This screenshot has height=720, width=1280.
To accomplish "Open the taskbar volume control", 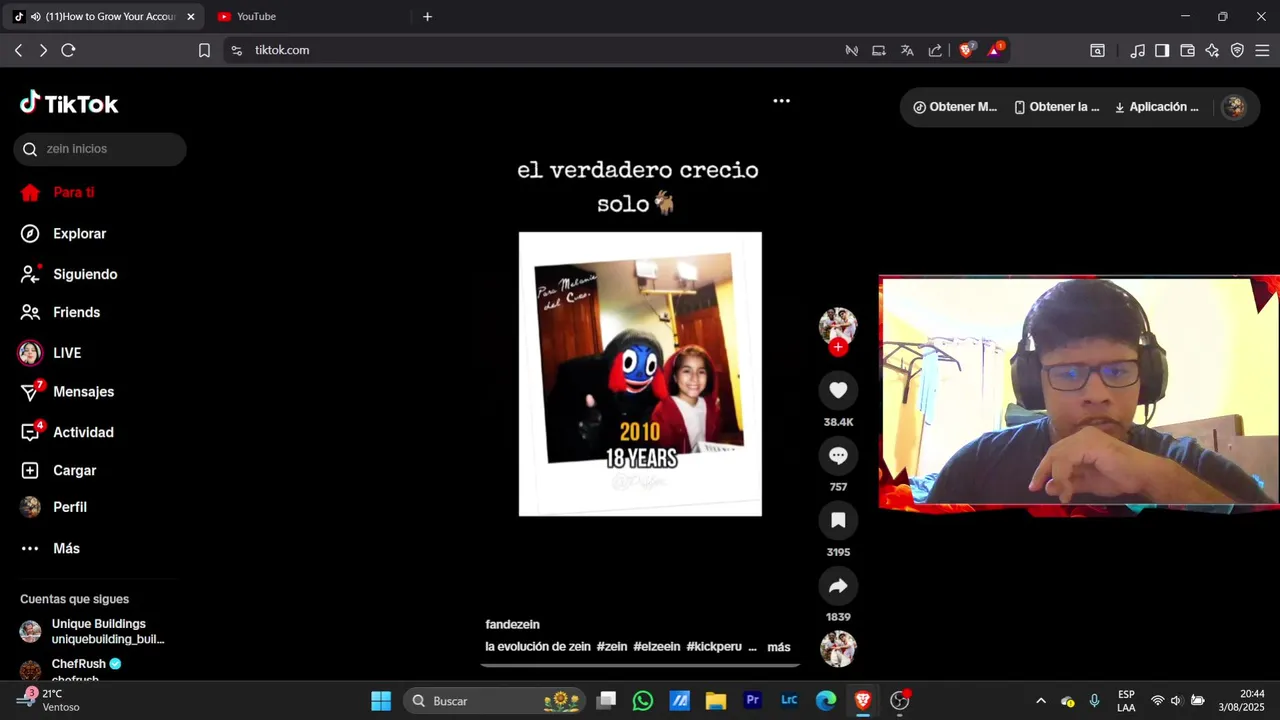I will coord(1176,701).
